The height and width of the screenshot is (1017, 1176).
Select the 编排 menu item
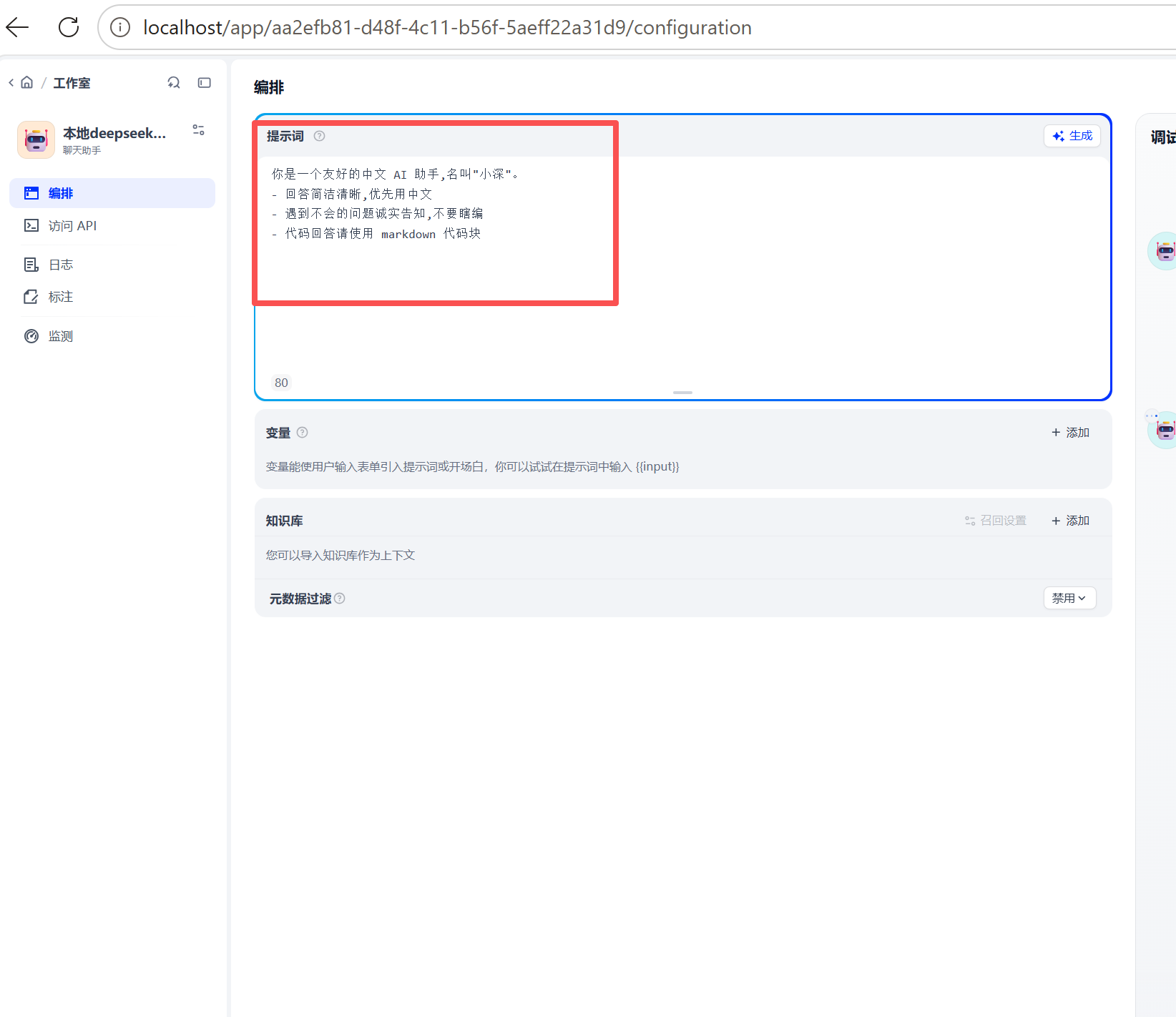(x=112, y=193)
